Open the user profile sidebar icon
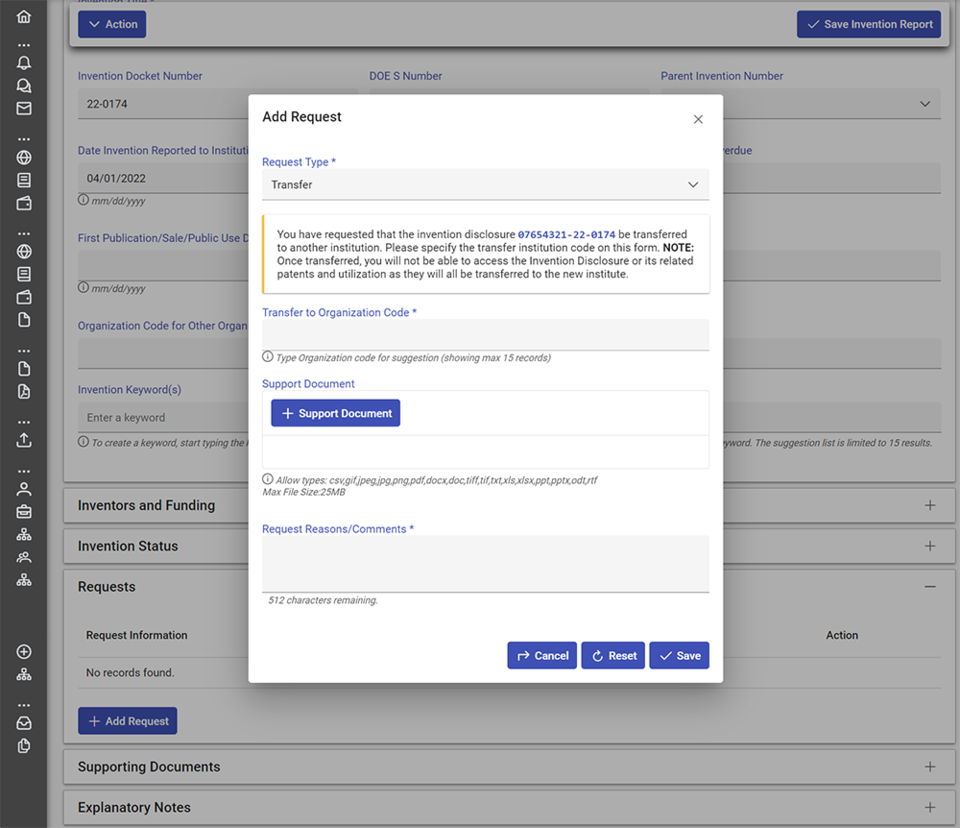Viewport: 960px width, 828px height. pyautogui.click(x=24, y=487)
